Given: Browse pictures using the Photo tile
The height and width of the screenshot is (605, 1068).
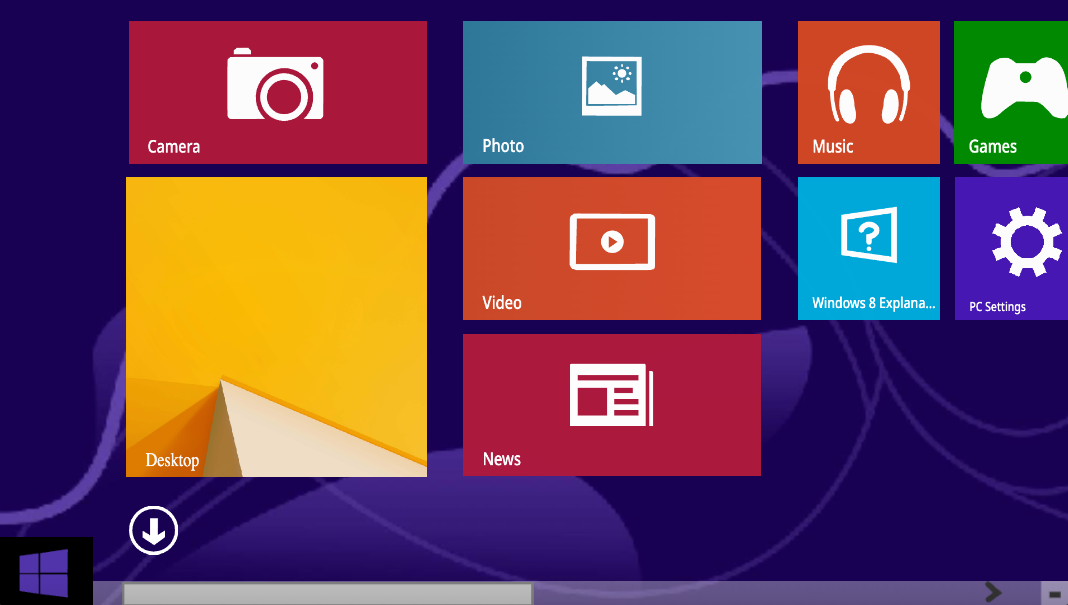Looking at the screenshot, I should pyautogui.click(x=611, y=92).
